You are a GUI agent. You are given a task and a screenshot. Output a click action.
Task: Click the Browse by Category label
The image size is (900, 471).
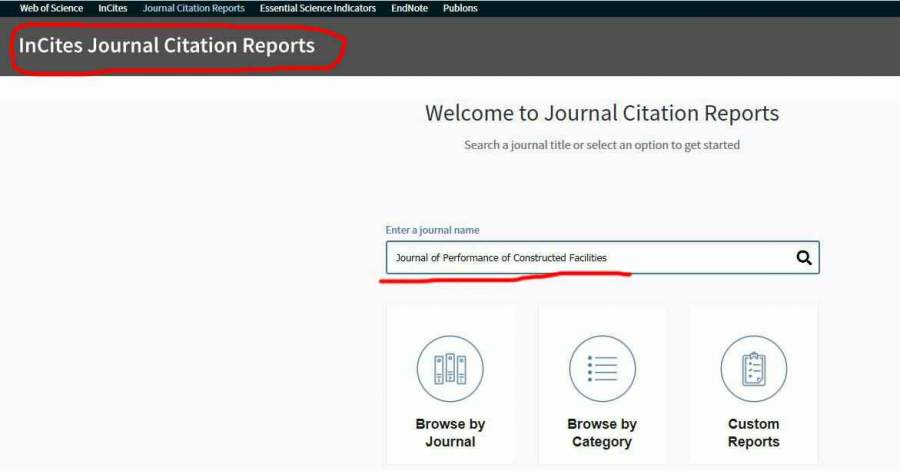tap(602, 433)
